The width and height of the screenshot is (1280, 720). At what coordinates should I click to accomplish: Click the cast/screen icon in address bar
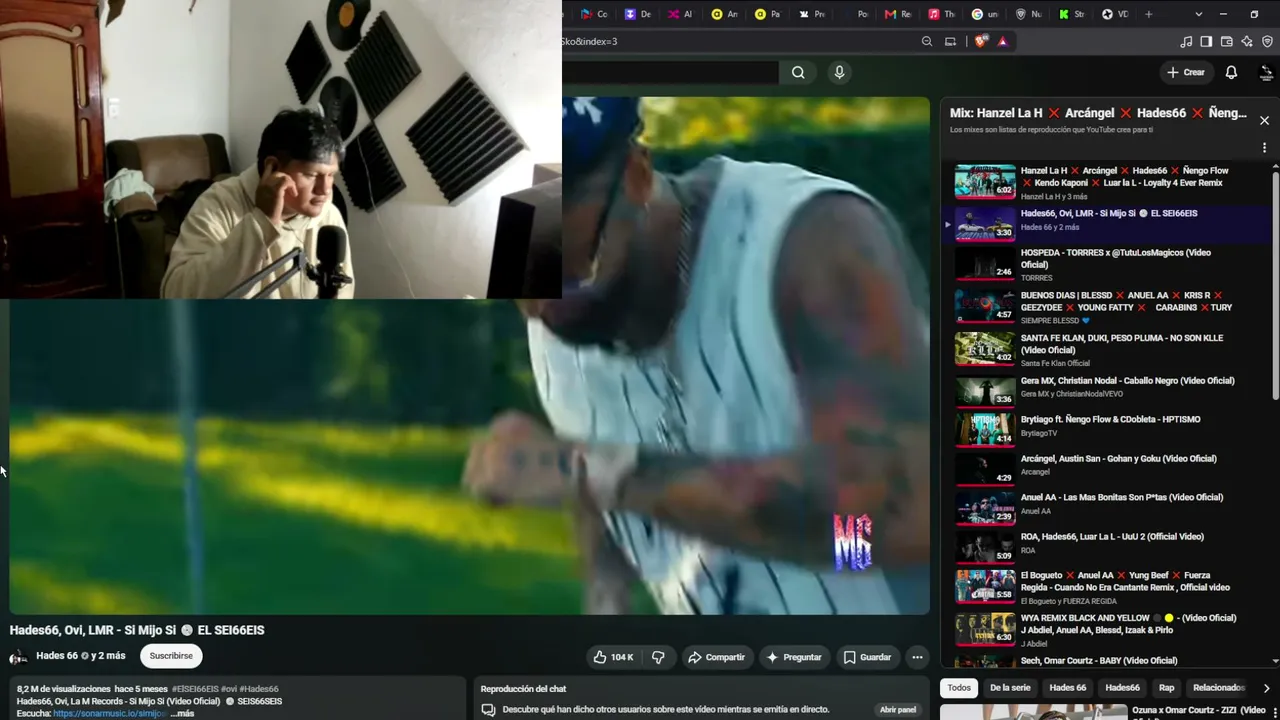pyautogui.click(x=950, y=41)
